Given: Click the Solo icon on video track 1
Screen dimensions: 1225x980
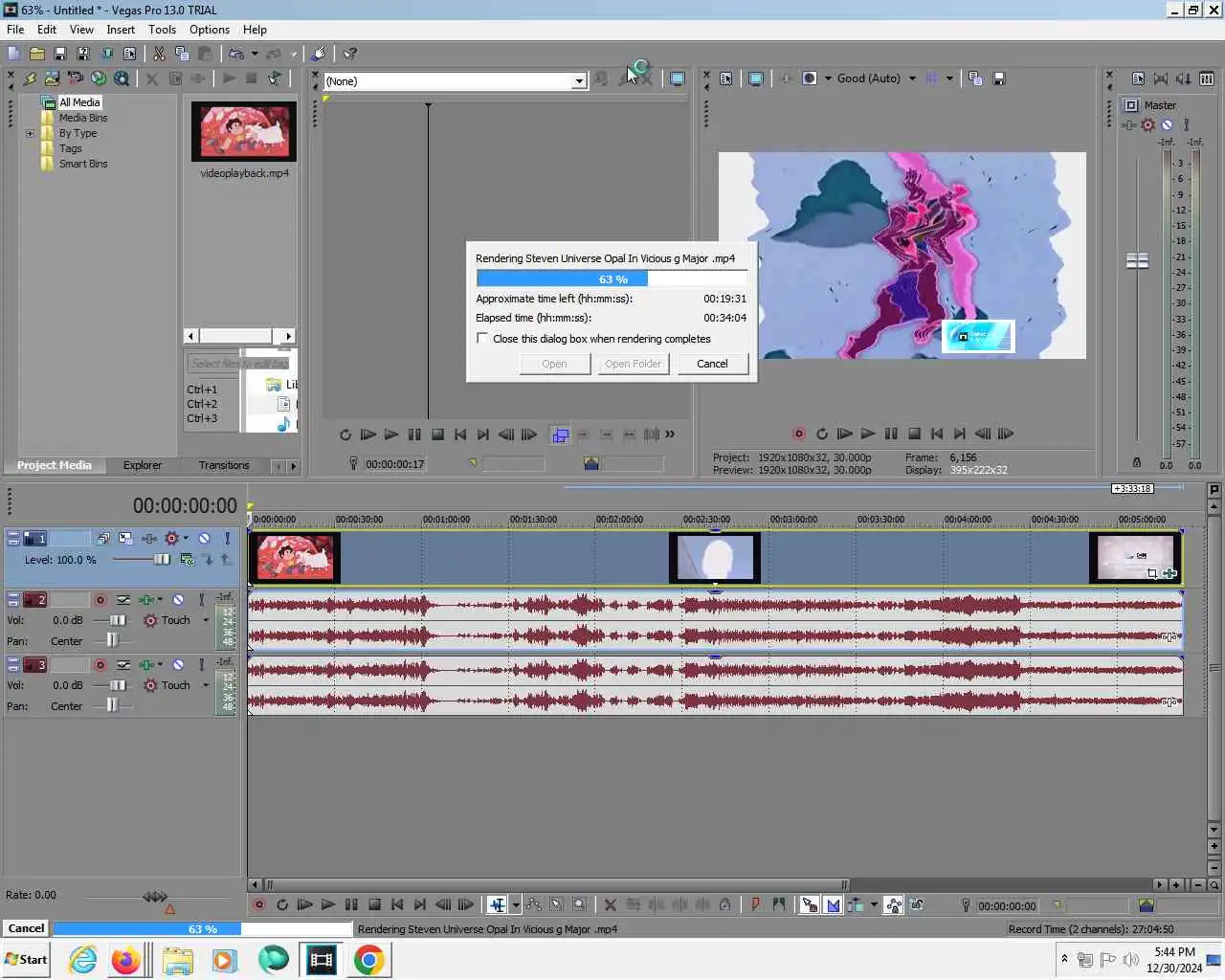Looking at the screenshot, I should click(x=227, y=539).
